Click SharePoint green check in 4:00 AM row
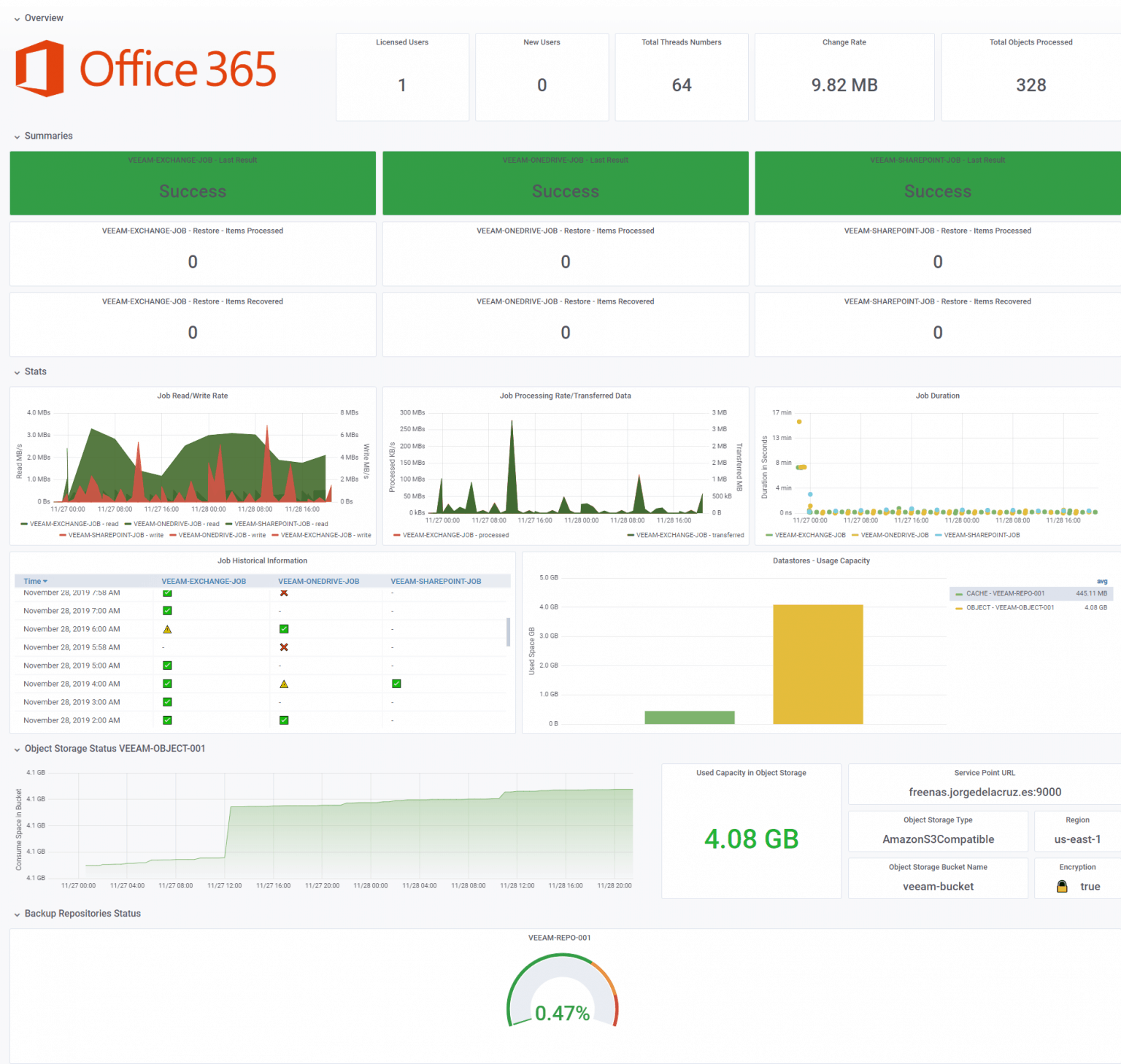The image size is (1121, 1064). click(396, 684)
